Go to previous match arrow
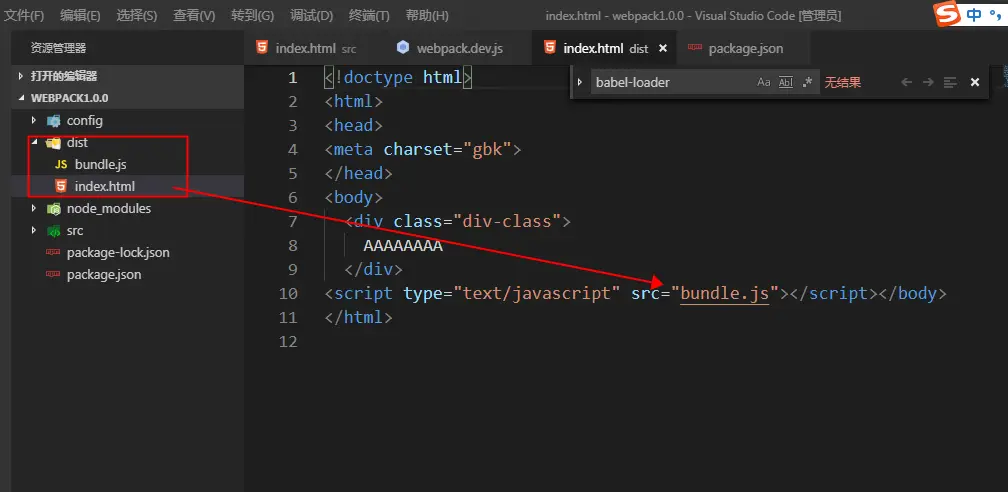The width and height of the screenshot is (1008, 492). pos(906,82)
